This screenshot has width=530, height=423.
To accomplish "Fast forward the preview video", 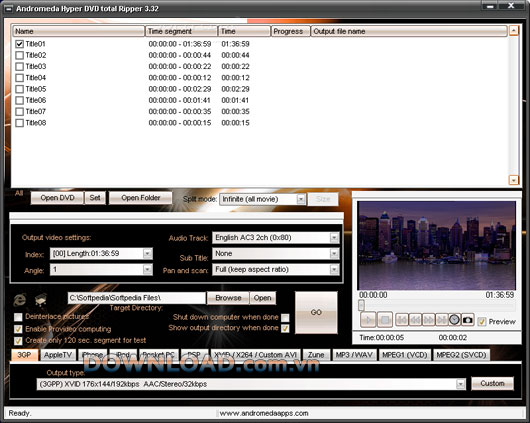I will coord(428,320).
